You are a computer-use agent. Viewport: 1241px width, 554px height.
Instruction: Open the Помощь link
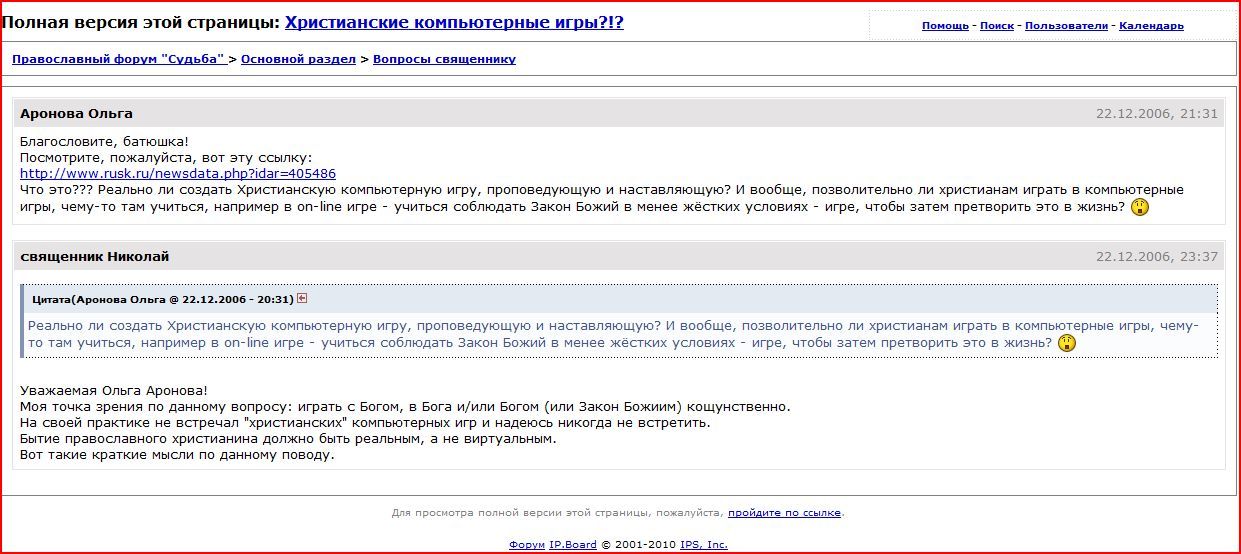(x=945, y=26)
